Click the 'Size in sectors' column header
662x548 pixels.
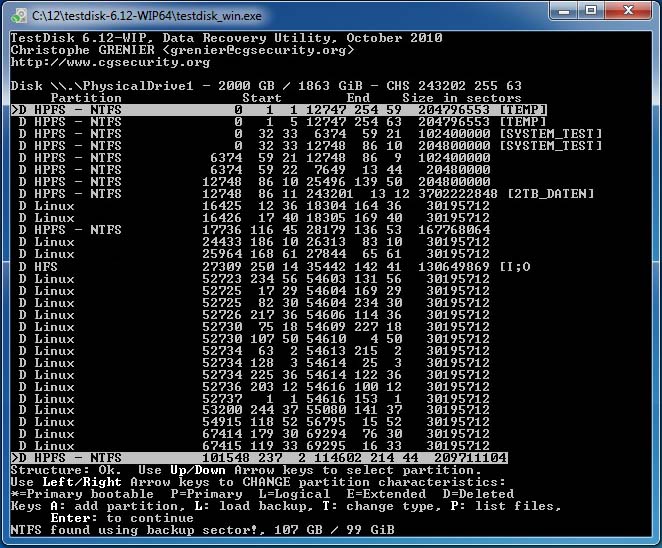(x=461, y=98)
